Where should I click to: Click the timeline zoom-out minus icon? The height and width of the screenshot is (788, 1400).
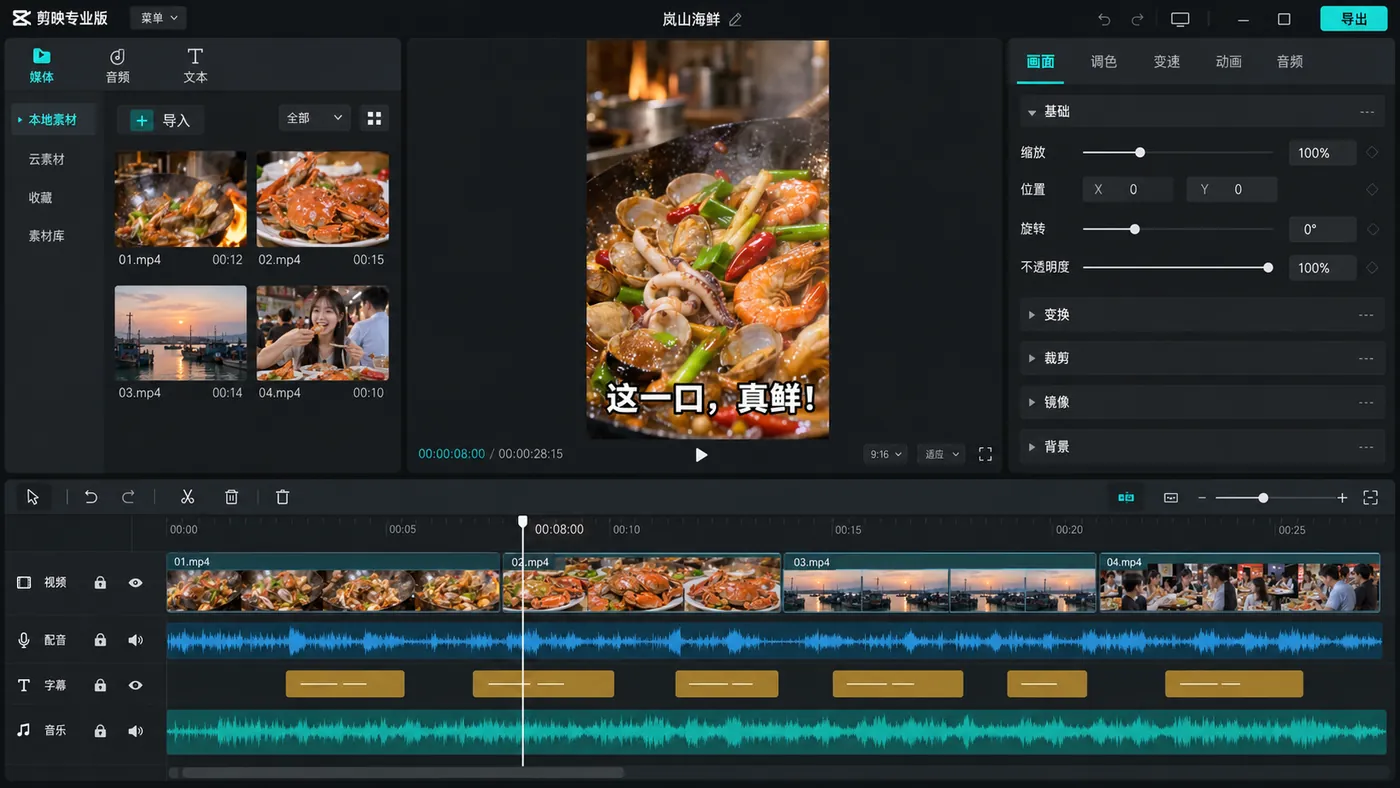(1202, 498)
